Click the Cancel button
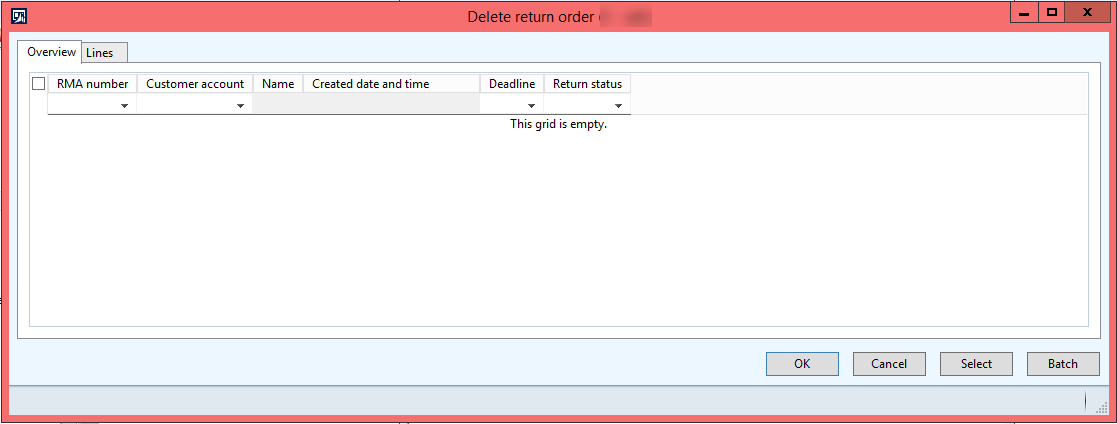This screenshot has width=1117, height=424. 889,363
